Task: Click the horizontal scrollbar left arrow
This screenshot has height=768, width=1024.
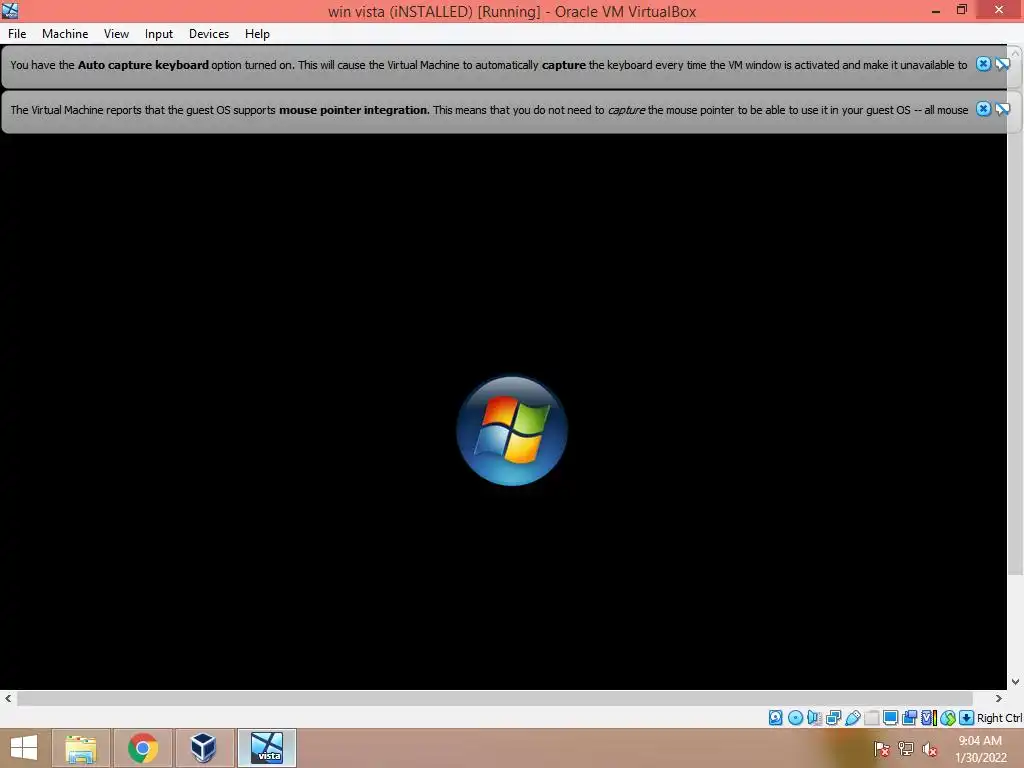Action: (x=8, y=698)
